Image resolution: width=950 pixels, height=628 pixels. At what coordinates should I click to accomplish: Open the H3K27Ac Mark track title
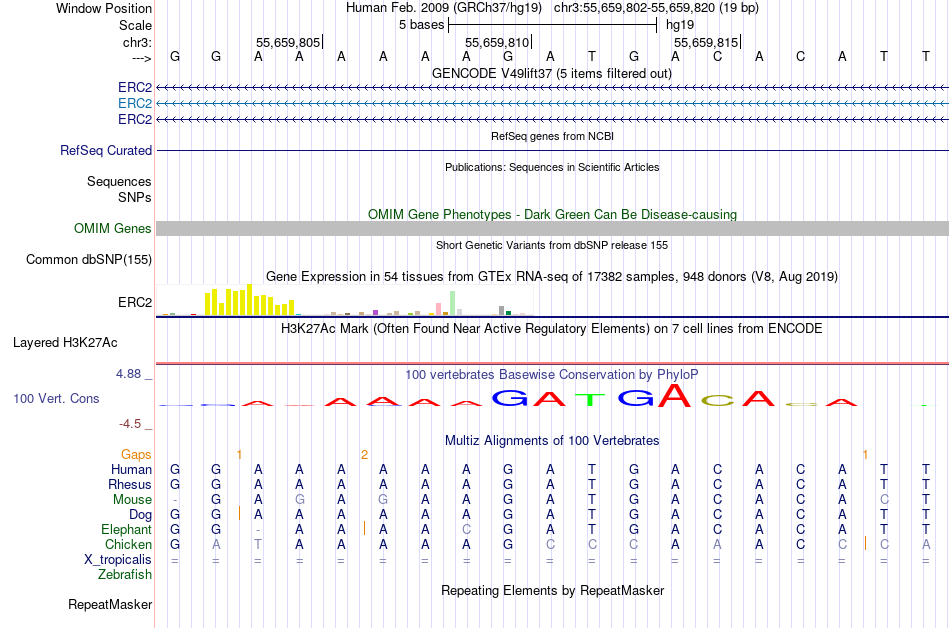(552, 328)
